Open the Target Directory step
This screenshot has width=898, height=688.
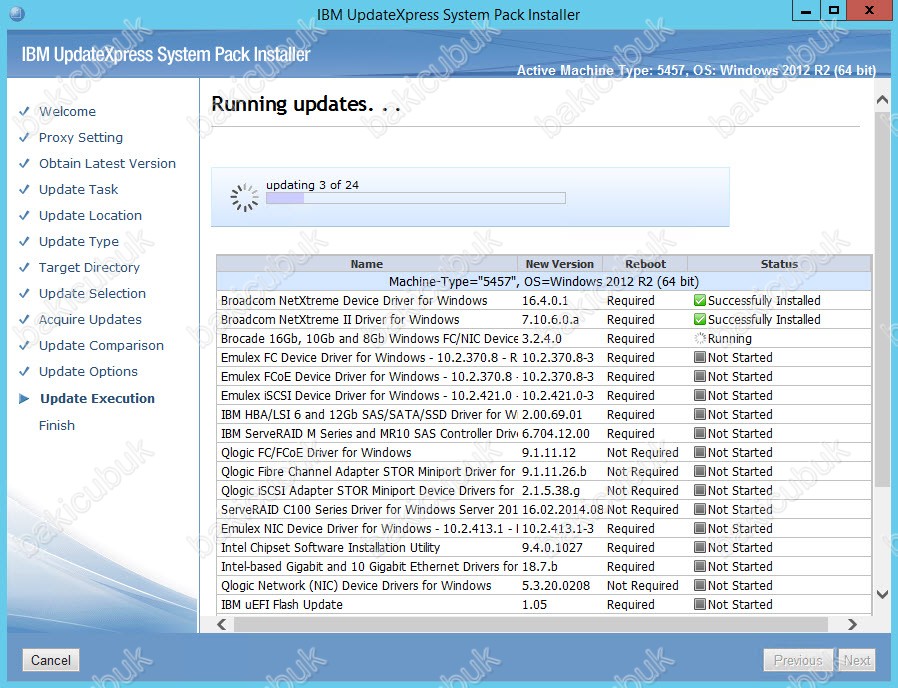[89, 268]
